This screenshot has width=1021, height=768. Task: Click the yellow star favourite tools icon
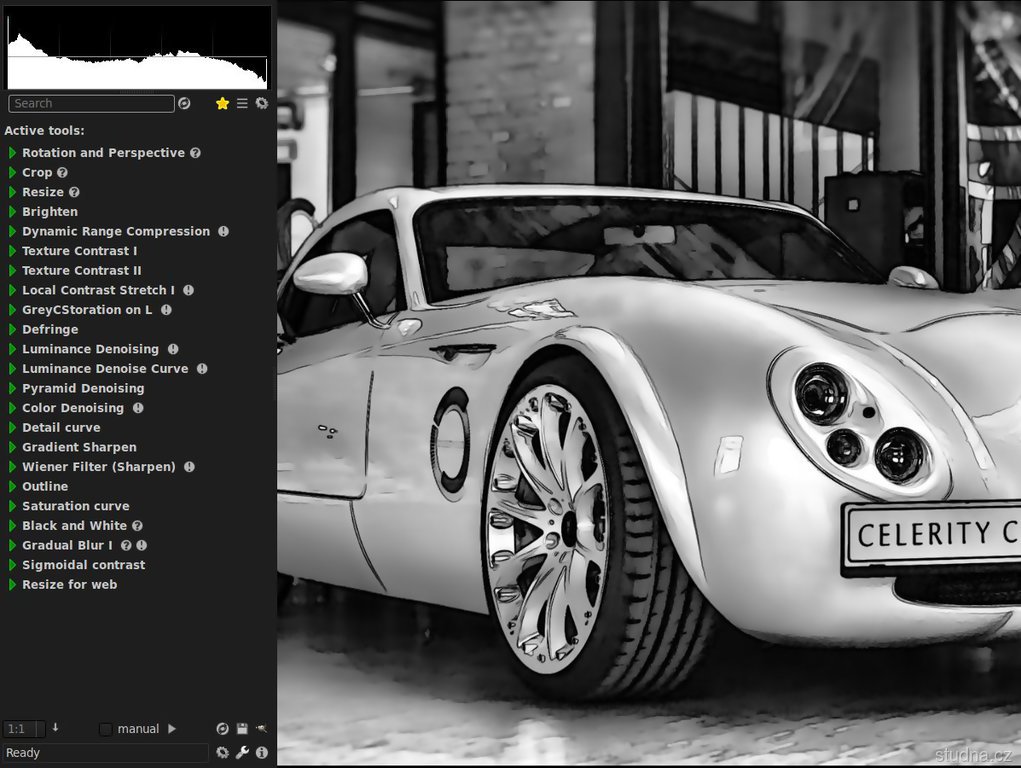point(223,103)
